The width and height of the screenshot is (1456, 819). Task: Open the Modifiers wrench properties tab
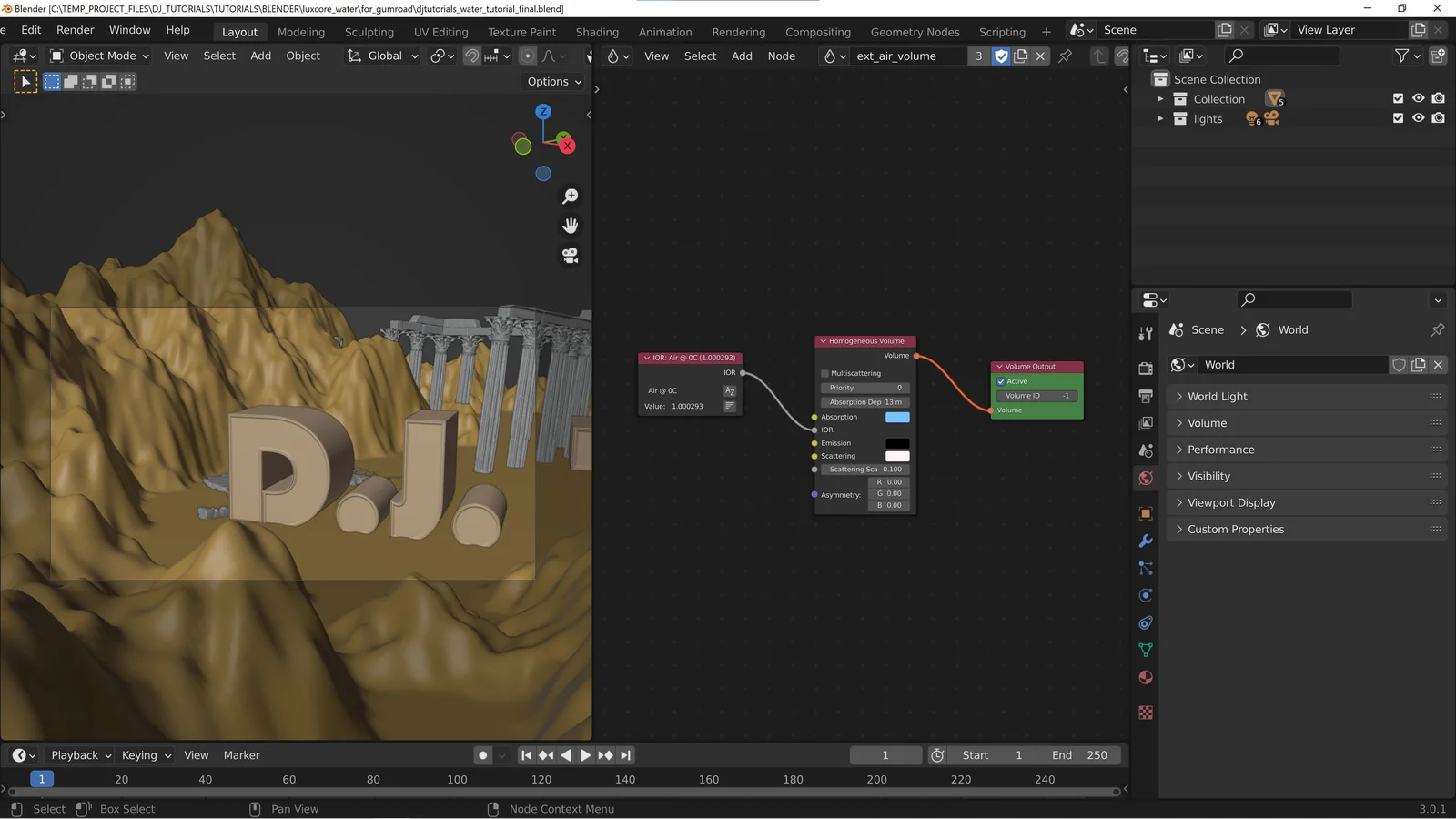[1146, 541]
